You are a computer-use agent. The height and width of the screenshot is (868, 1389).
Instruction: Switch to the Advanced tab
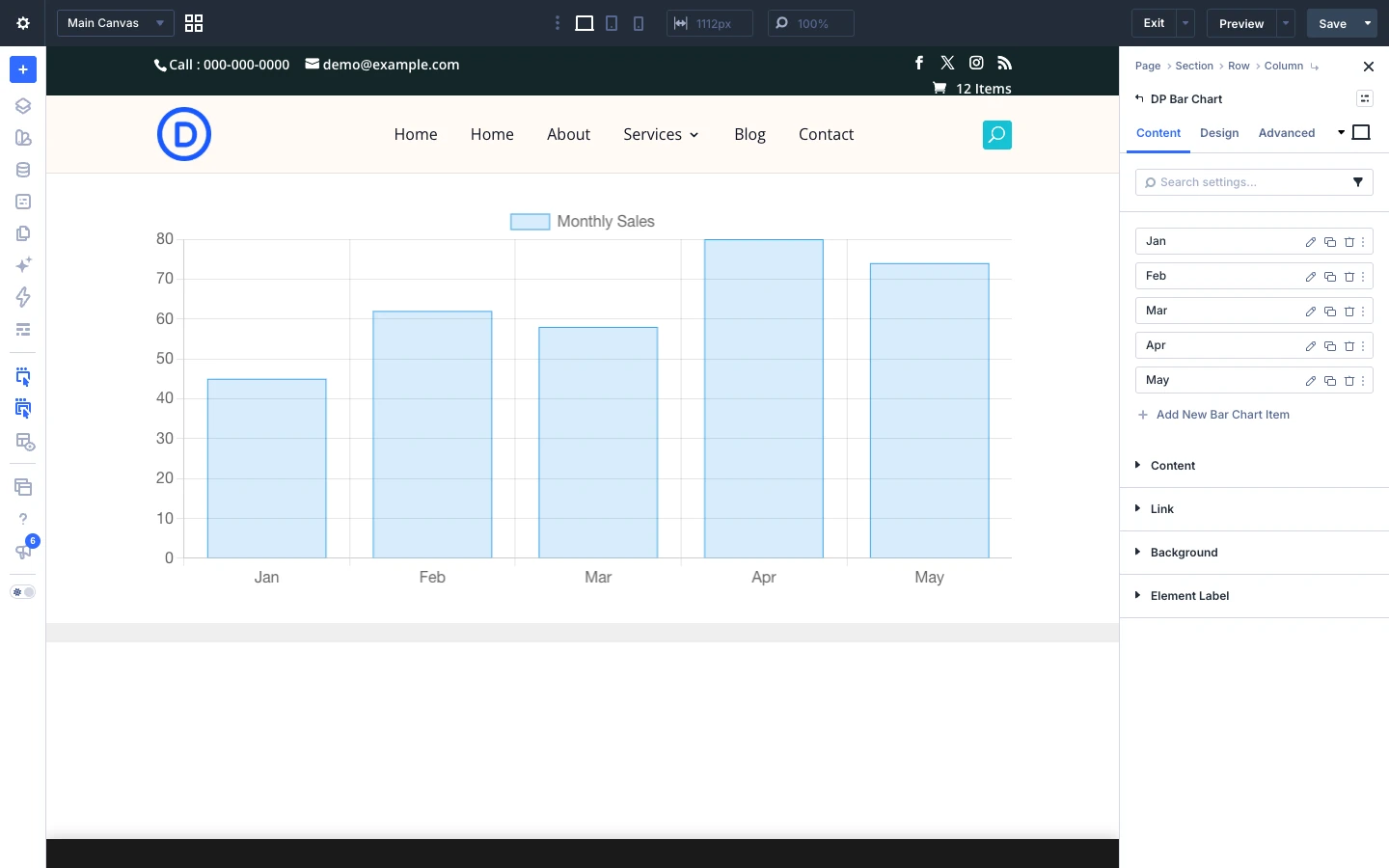(1287, 133)
